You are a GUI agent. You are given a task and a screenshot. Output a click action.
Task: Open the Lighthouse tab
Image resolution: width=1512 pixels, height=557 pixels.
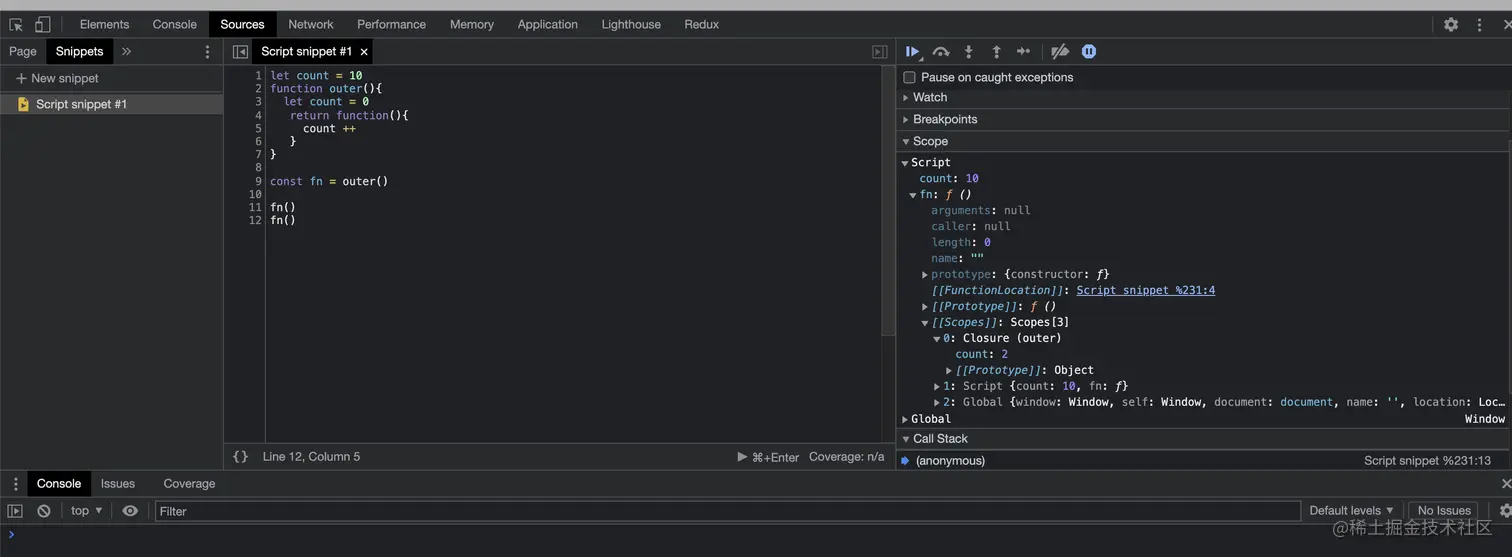[631, 24]
